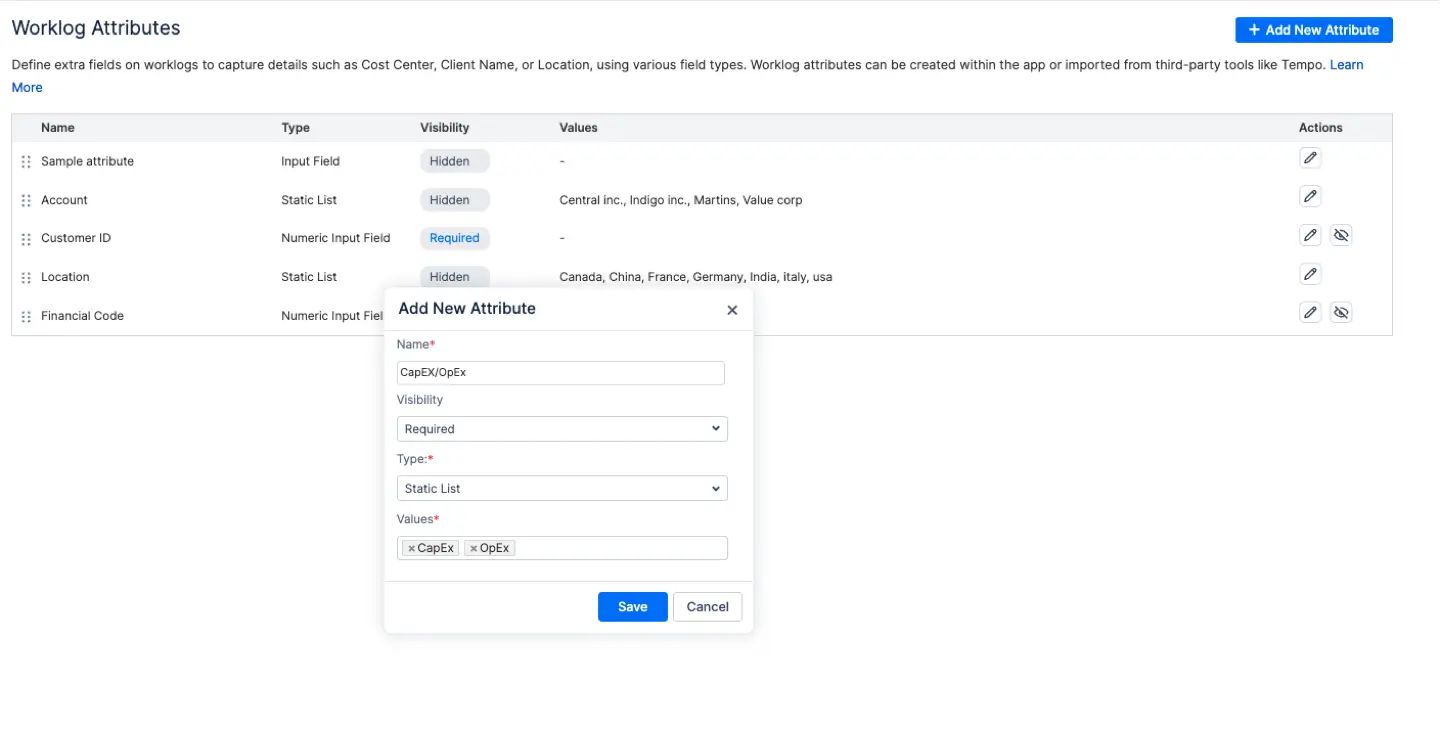Save the new CapEX/OpEx attribute
1440x738 pixels.
pyautogui.click(x=632, y=606)
